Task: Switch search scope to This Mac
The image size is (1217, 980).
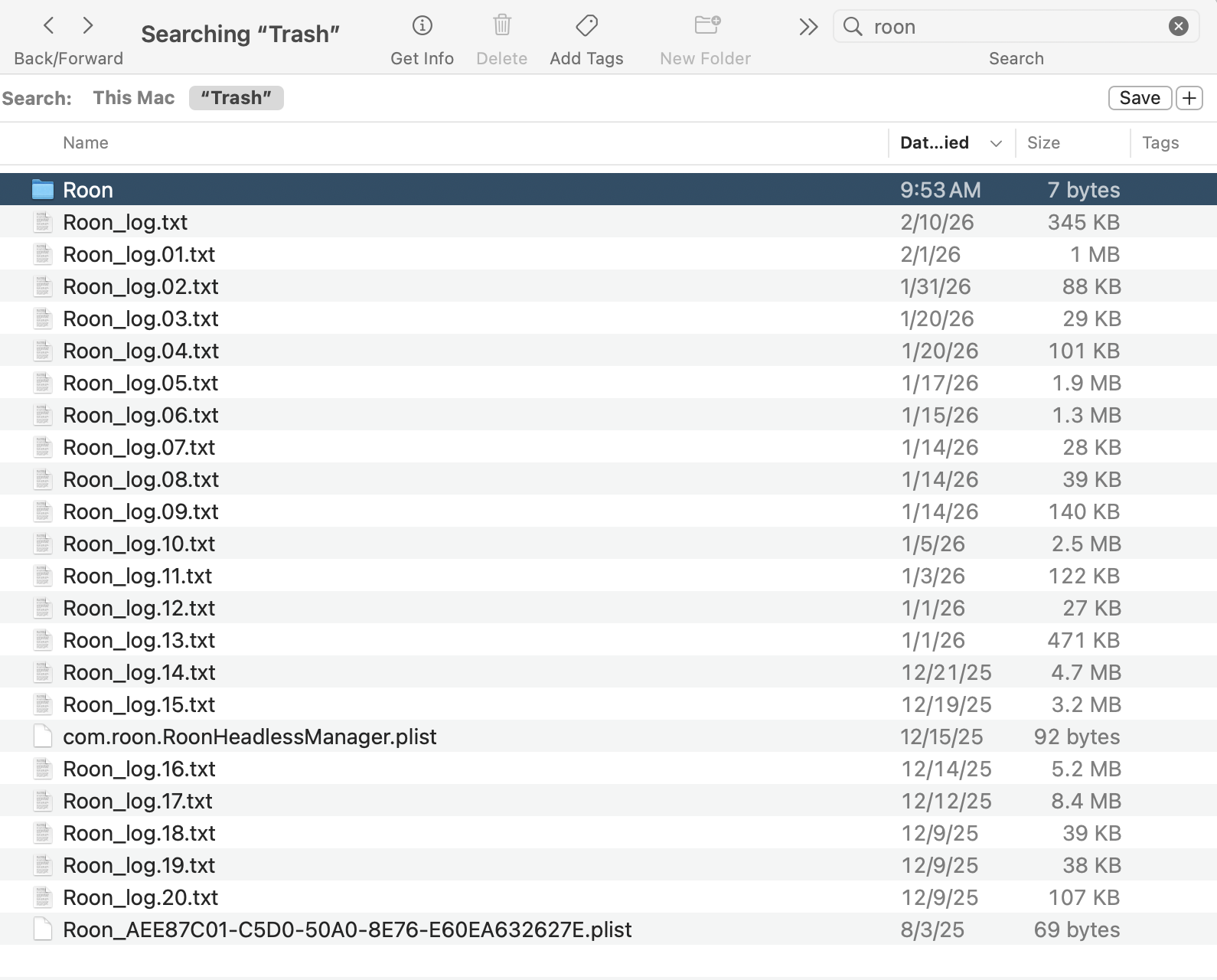Action: [x=134, y=98]
